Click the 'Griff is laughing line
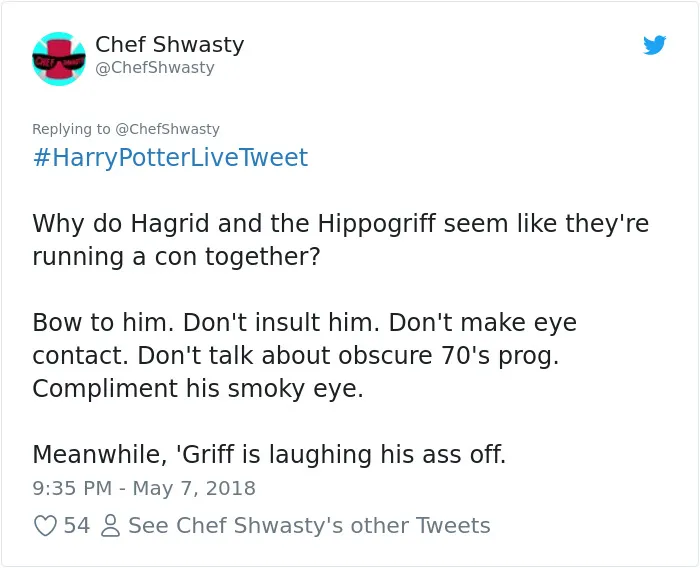Viewport: 700px width, 568px height. click(x=269, y=455)
